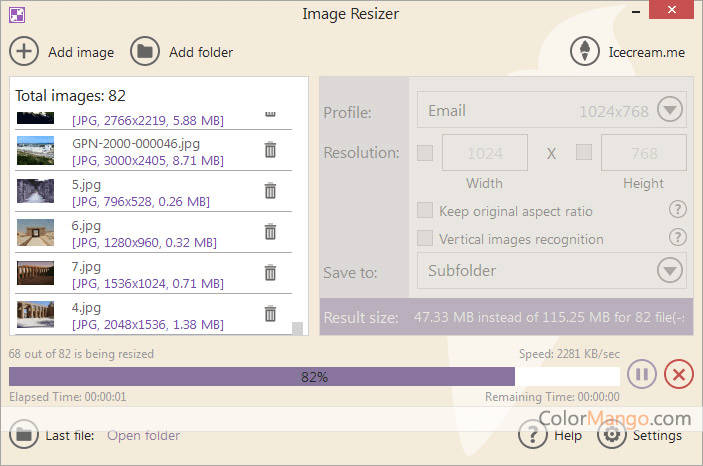Click the GPN-2000-000046.jpg file name
Viewport: 703px width, 466px height.
click(136, 144)
